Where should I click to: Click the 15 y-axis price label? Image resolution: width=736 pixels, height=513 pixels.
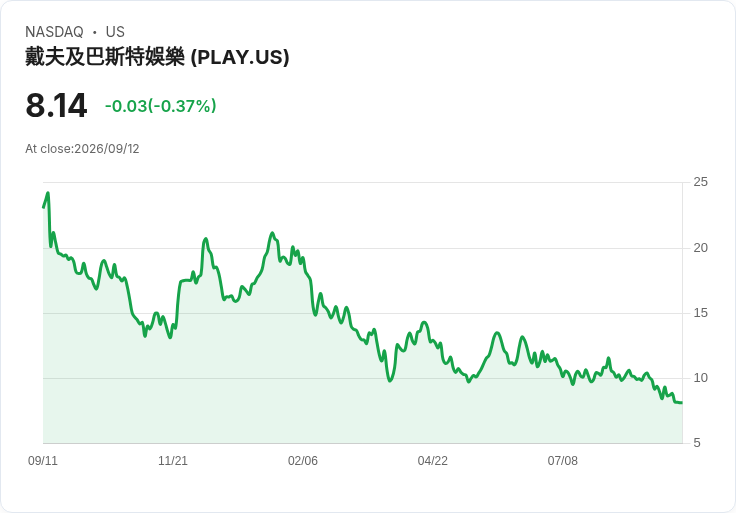click(700, 313)
